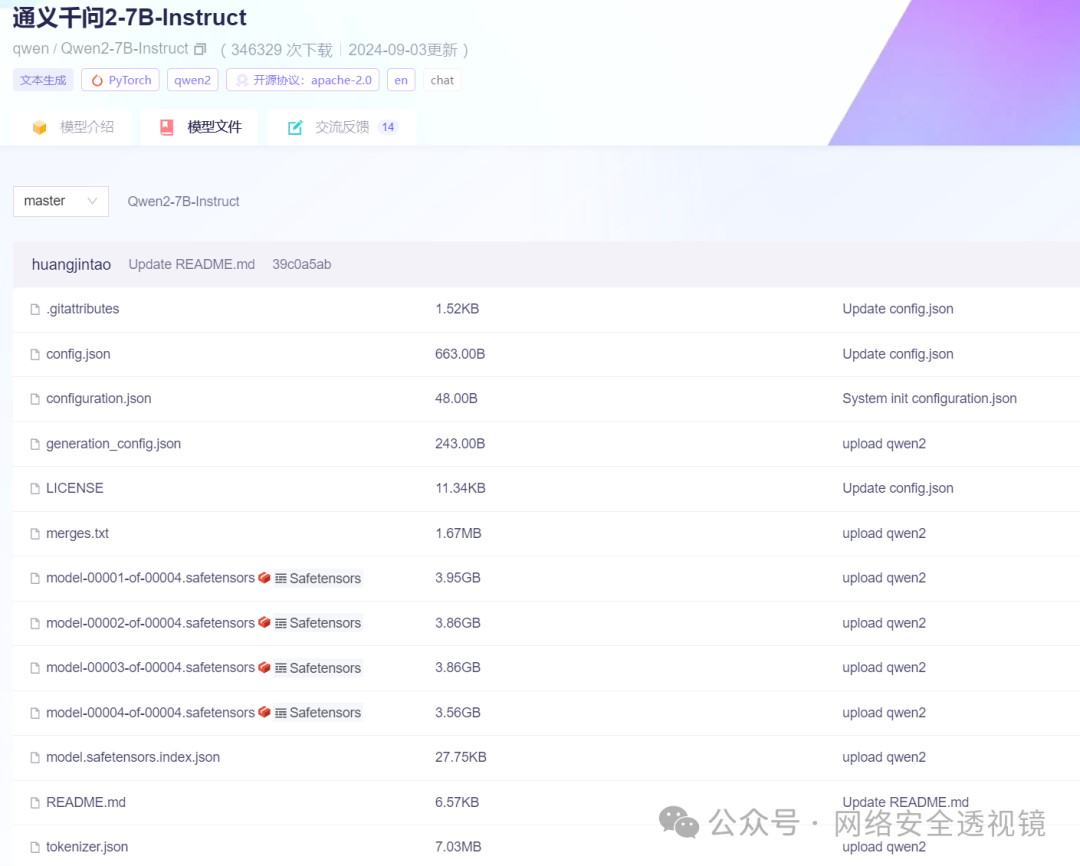Click red LFS cube icon on model-00004-of-00004
This screenshot has width=1080, height=866.
point(264,712)
